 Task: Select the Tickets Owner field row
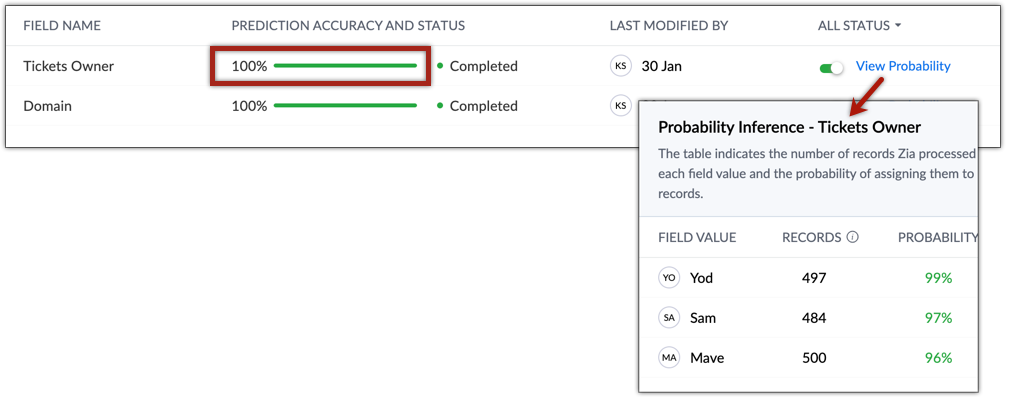pos(503,66)
